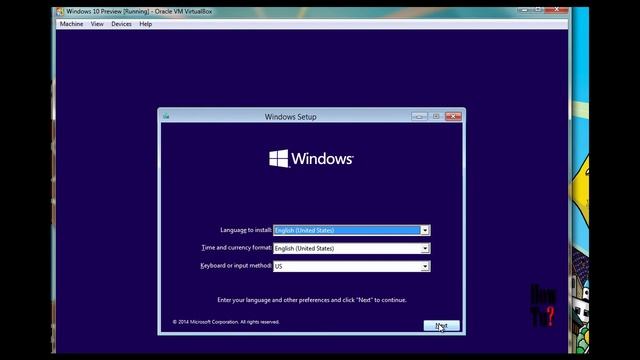
Task: Open the View menu
Action: [97, 24]
